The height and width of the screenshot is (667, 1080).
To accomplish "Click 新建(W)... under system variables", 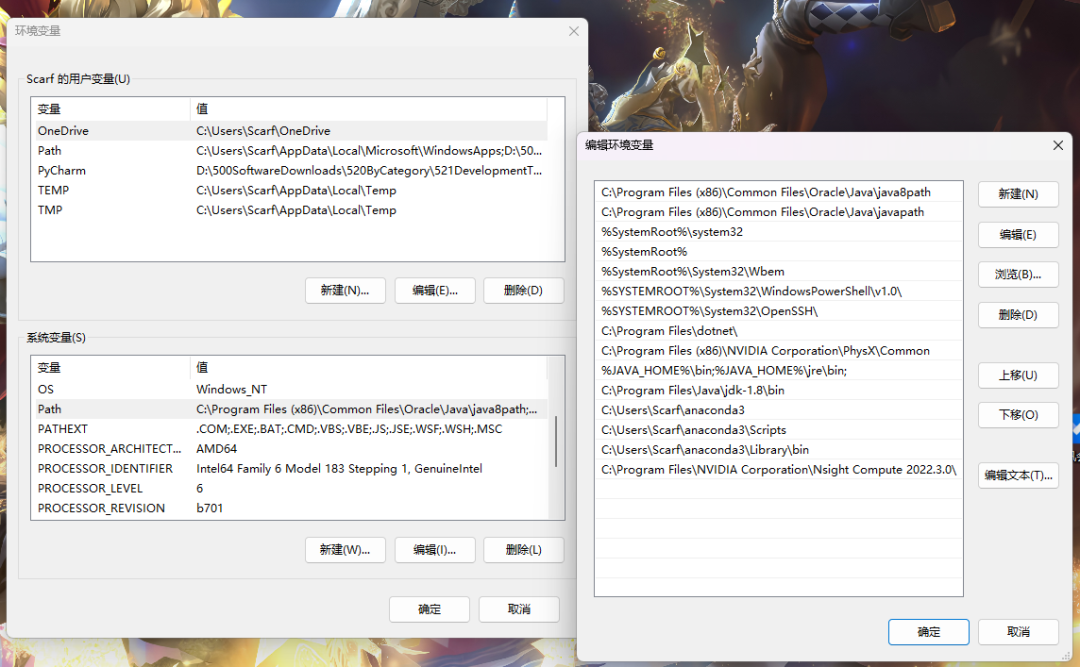I will (344, 550).
